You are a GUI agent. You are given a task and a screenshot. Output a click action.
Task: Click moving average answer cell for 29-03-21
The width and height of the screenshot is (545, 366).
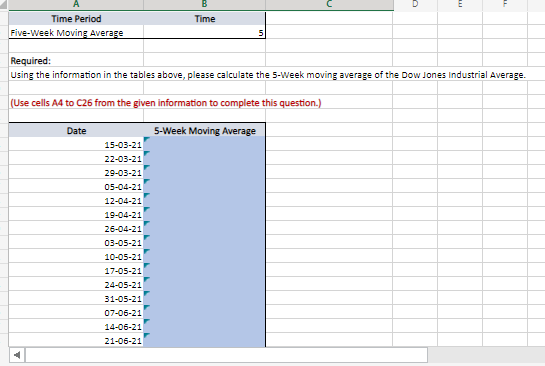pos(204,172)
